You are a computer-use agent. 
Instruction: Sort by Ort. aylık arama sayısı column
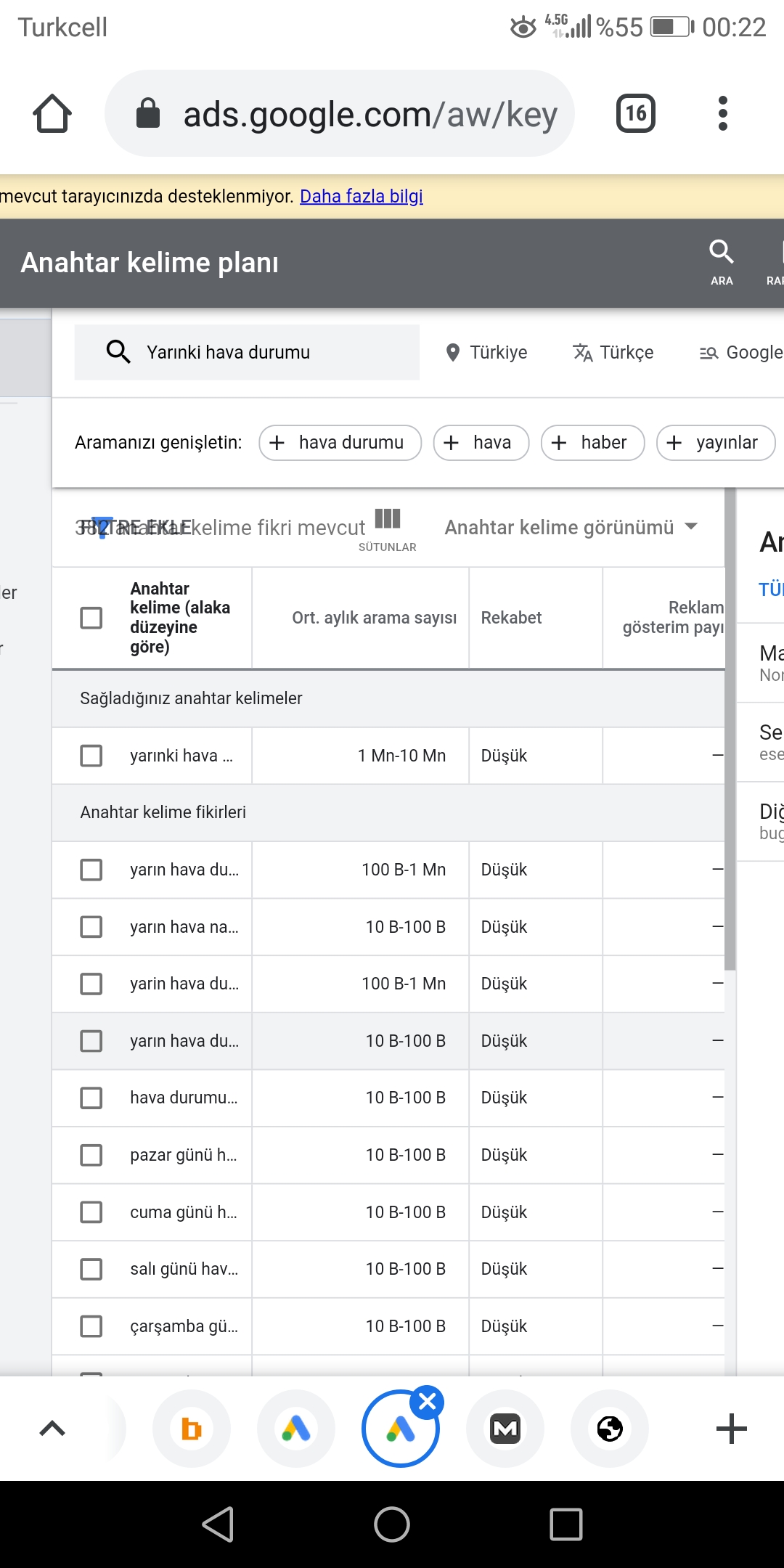pos(374,618)
